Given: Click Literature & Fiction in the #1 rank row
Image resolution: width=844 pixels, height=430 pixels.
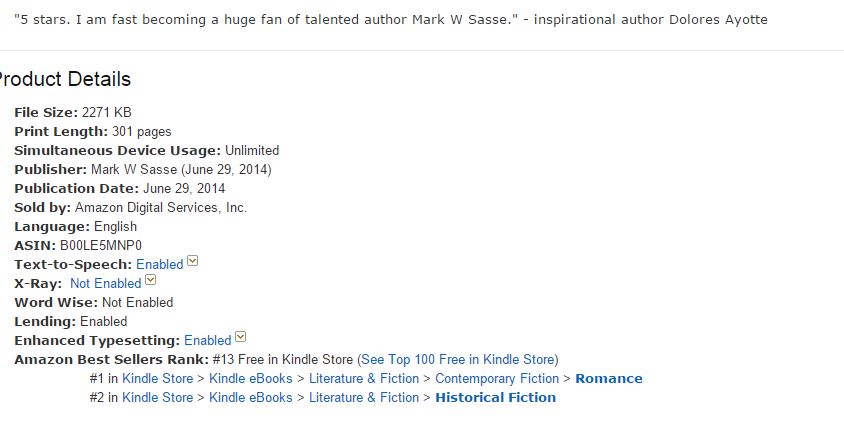Looking at the screenshot, I should tap(364, 379).
